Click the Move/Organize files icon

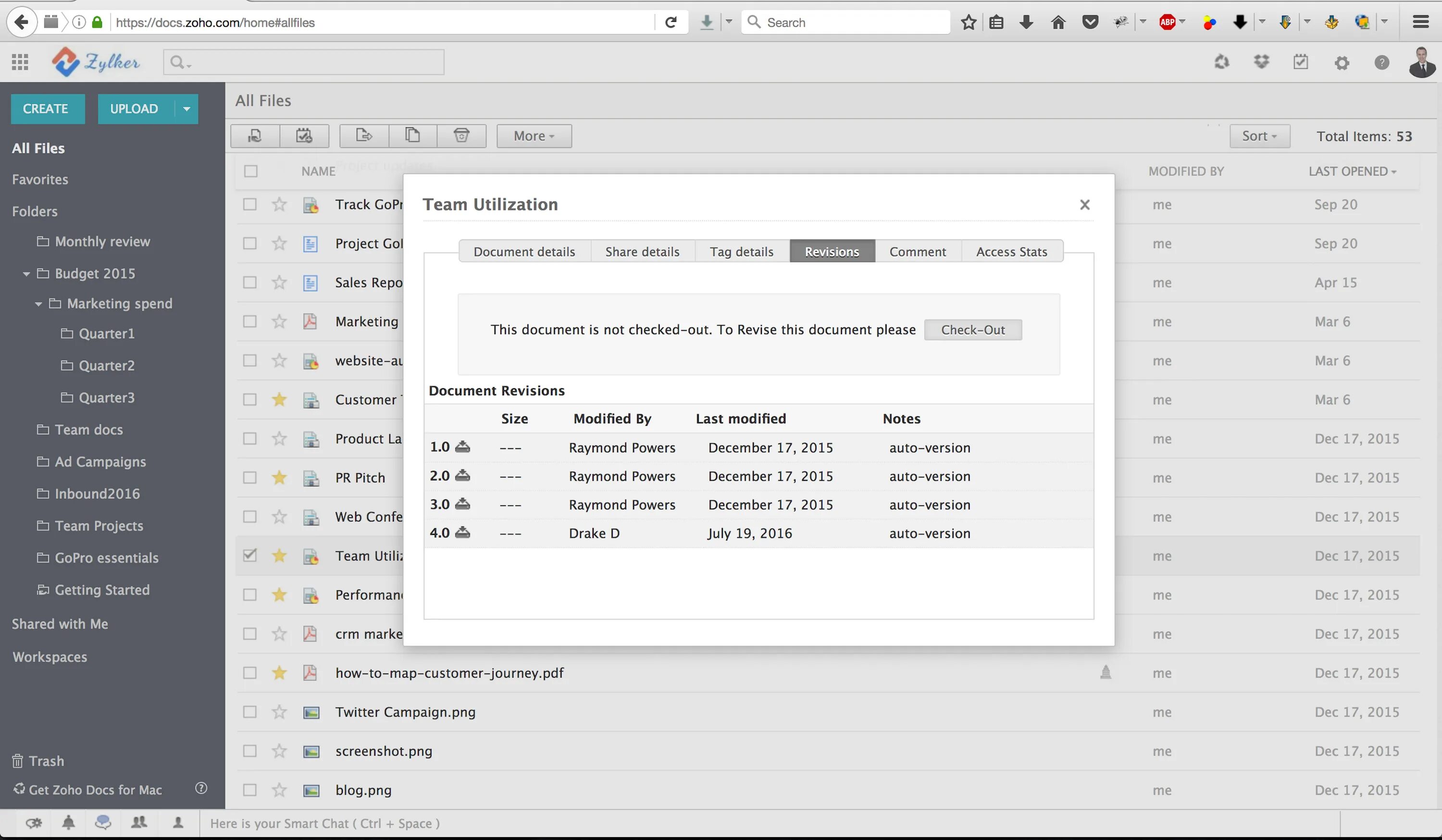(362, 135)
